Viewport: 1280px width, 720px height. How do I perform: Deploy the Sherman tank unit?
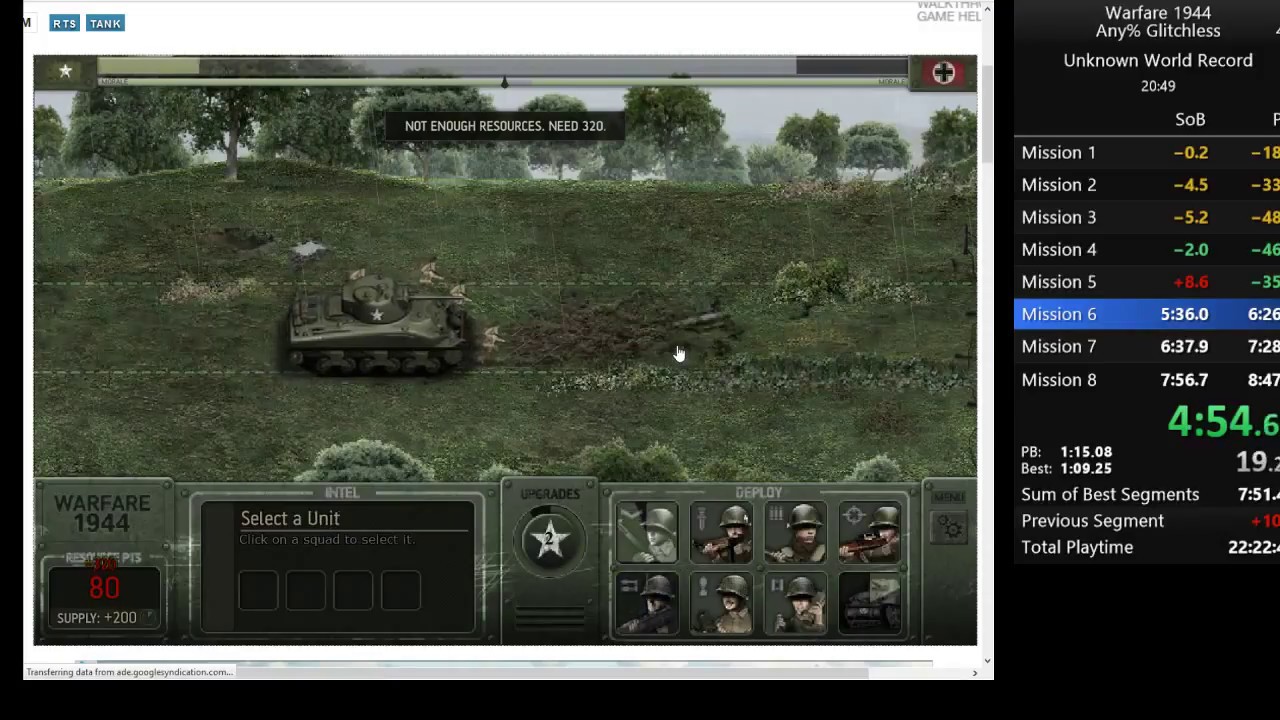pyautogui.click(x=870, y=605)
